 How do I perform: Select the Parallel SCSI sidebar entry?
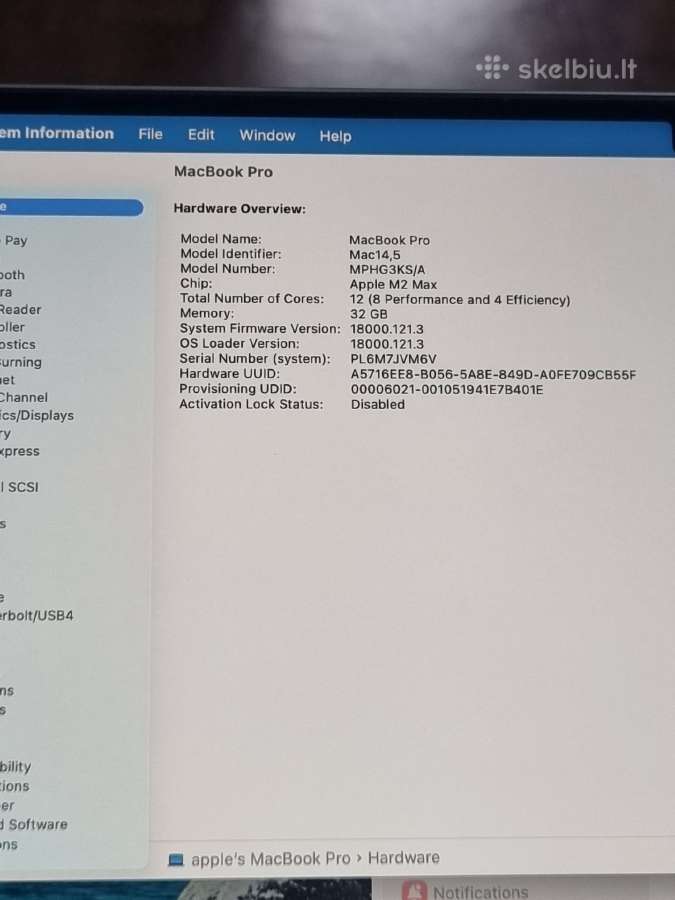(x=19, y=487)
